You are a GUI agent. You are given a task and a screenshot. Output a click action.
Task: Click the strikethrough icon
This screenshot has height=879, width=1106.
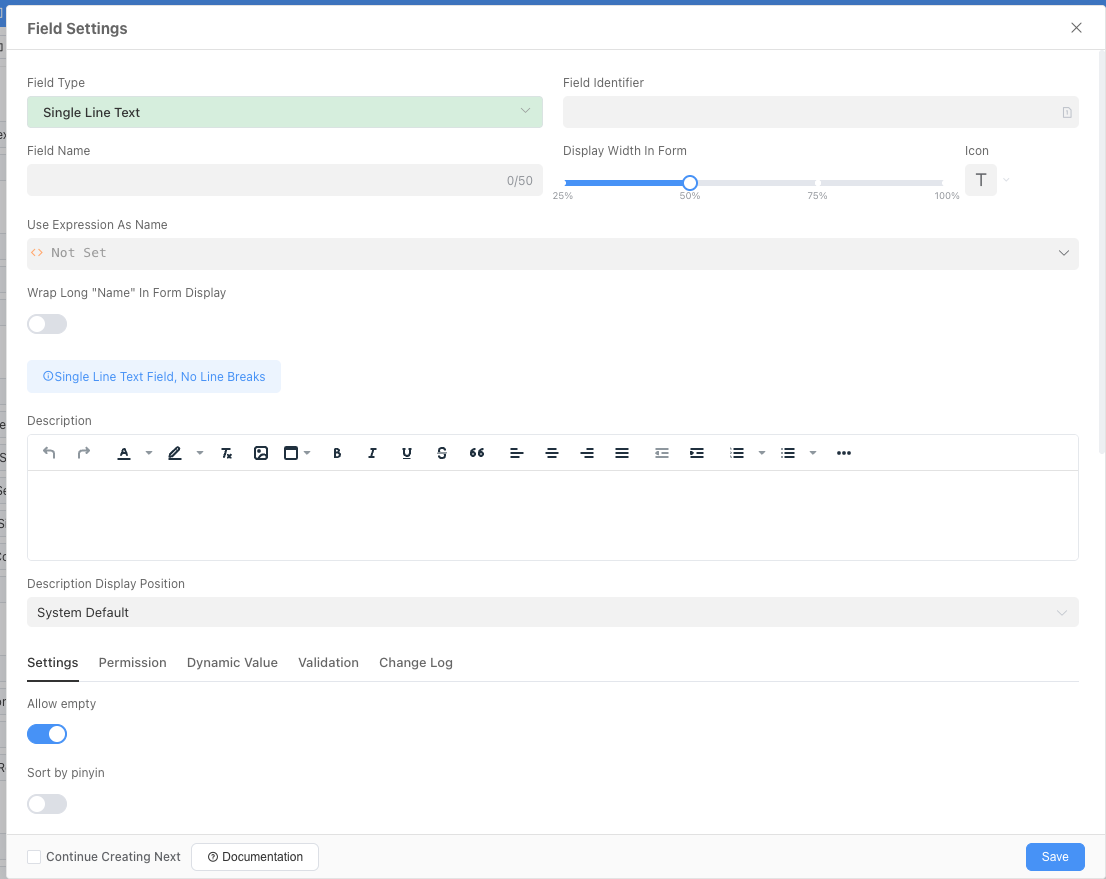(442, 453)
